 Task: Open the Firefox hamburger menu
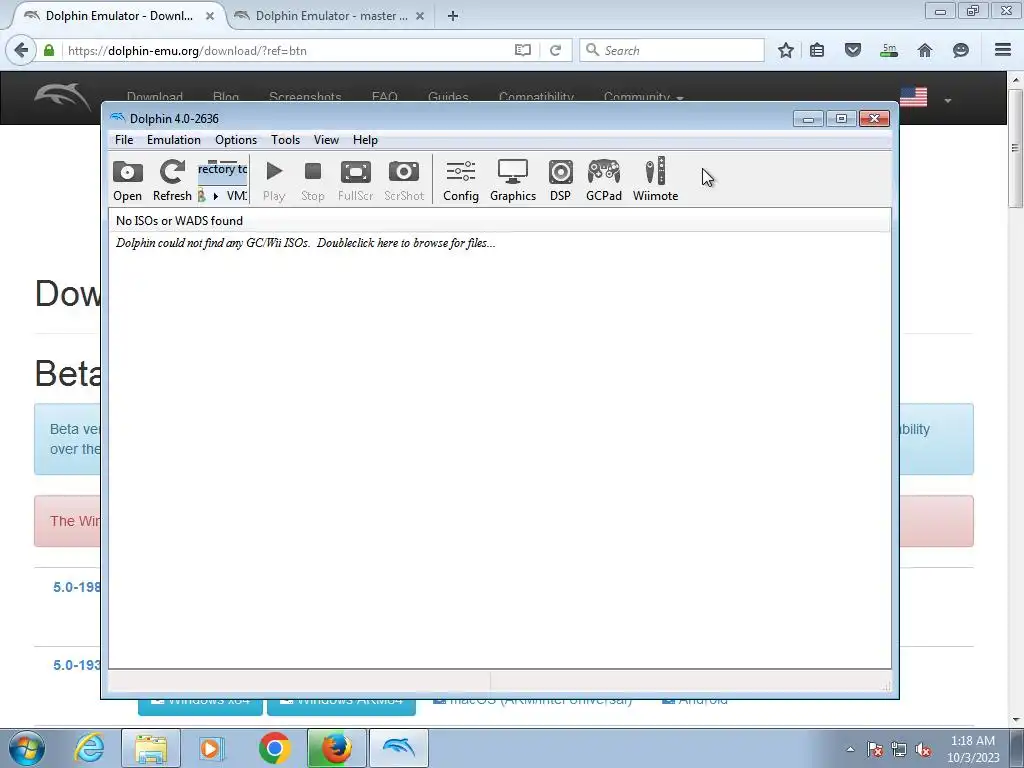[1003, 50]
